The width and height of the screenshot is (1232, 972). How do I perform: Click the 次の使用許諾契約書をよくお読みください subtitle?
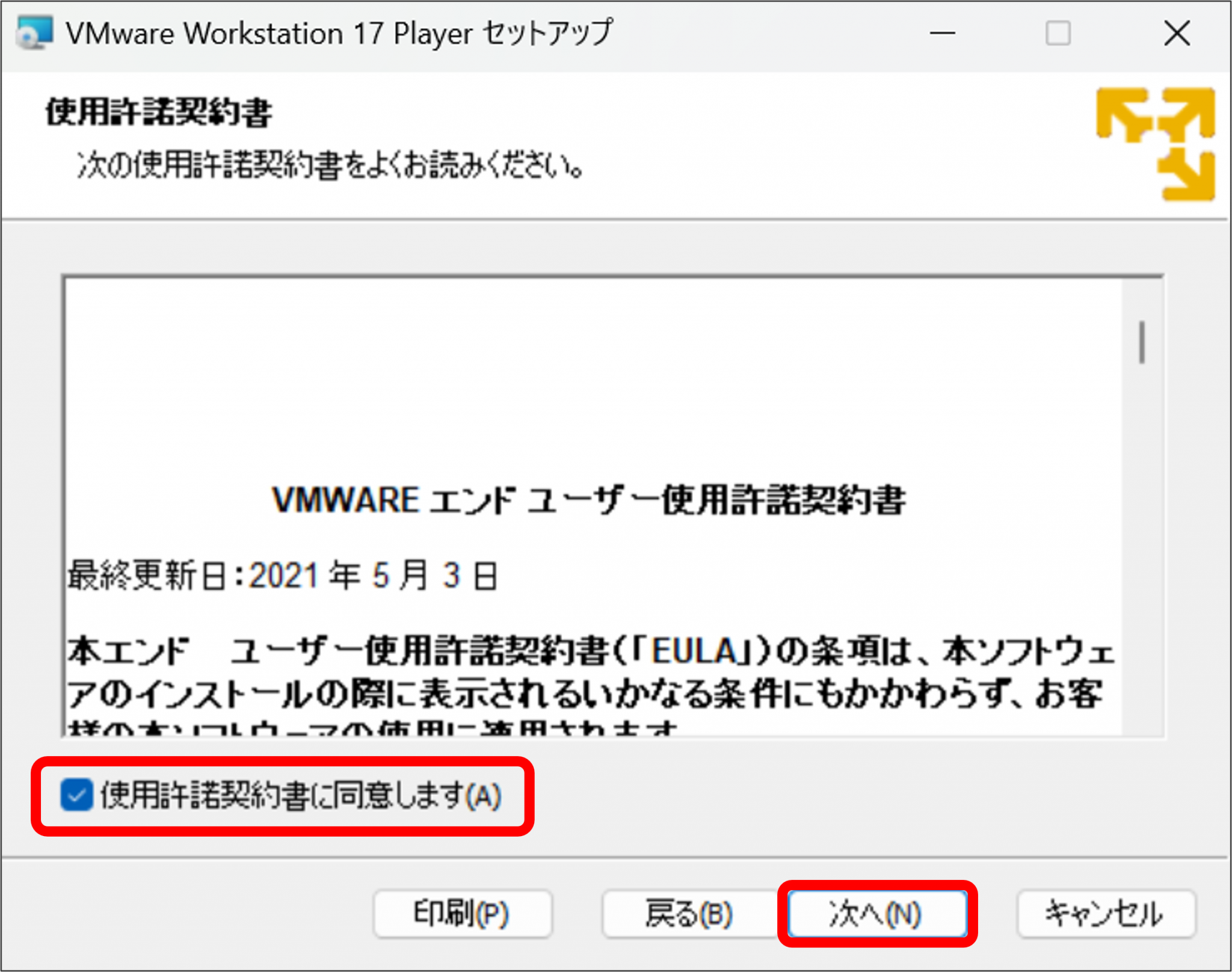(x=330, y=165)
